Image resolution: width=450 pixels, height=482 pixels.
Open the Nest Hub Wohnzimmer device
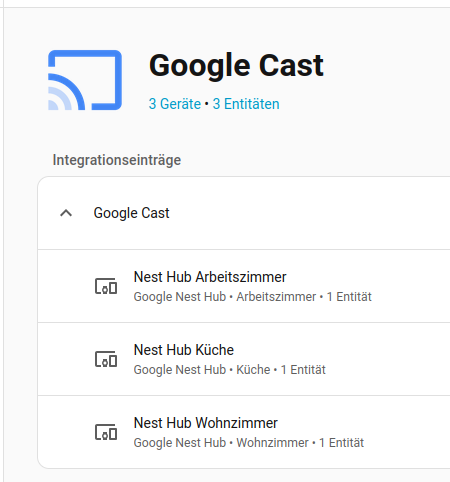206,423
